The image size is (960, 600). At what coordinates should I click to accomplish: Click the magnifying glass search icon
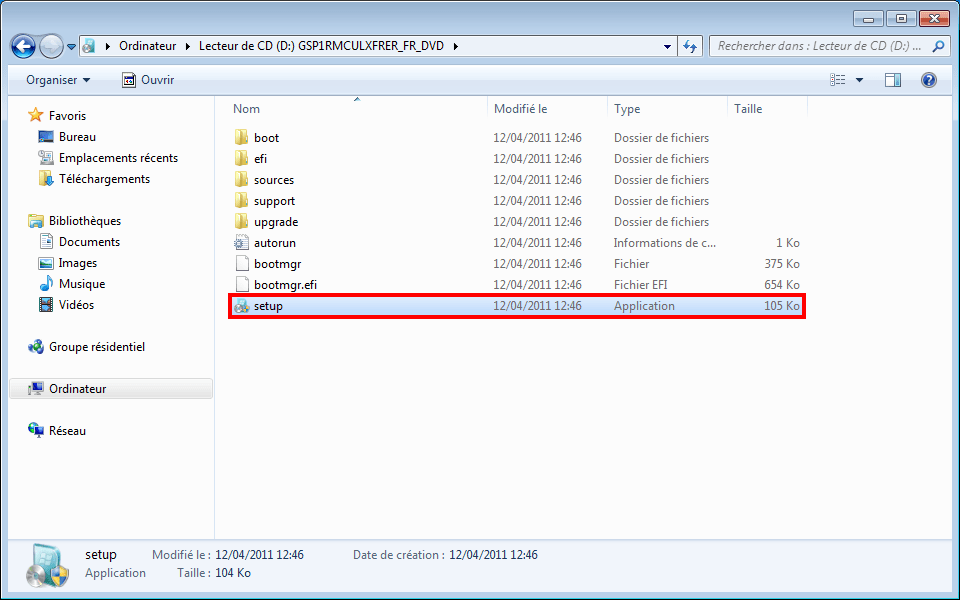tap(938, 46)
